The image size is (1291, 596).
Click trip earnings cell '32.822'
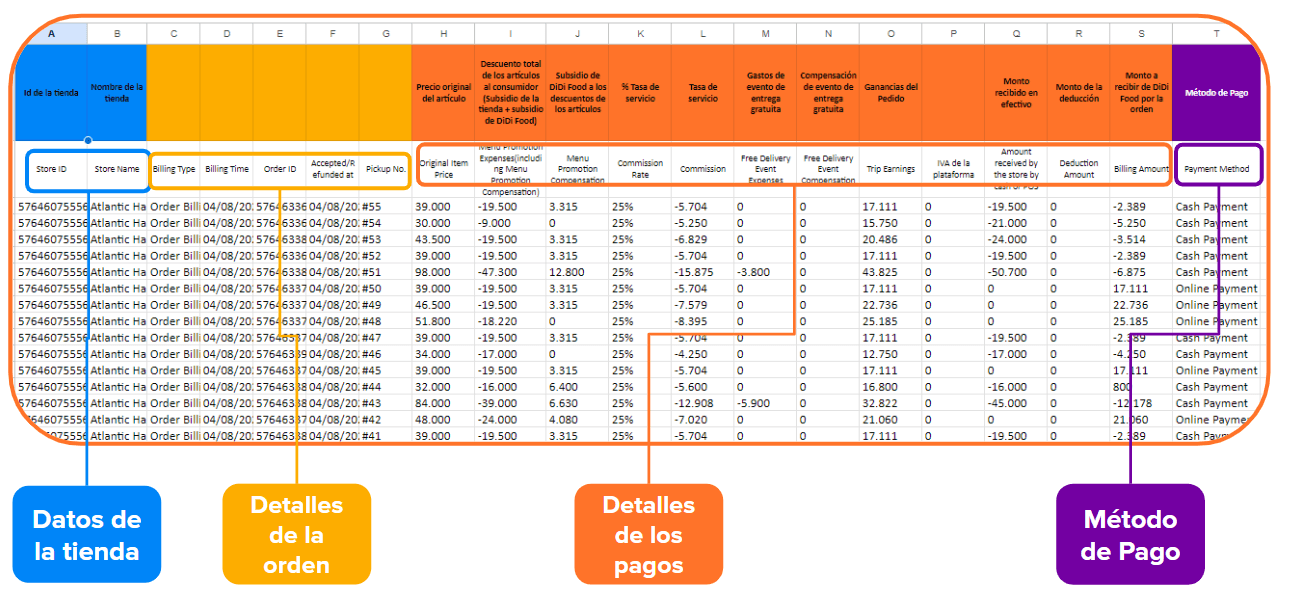tap(890, 403)
